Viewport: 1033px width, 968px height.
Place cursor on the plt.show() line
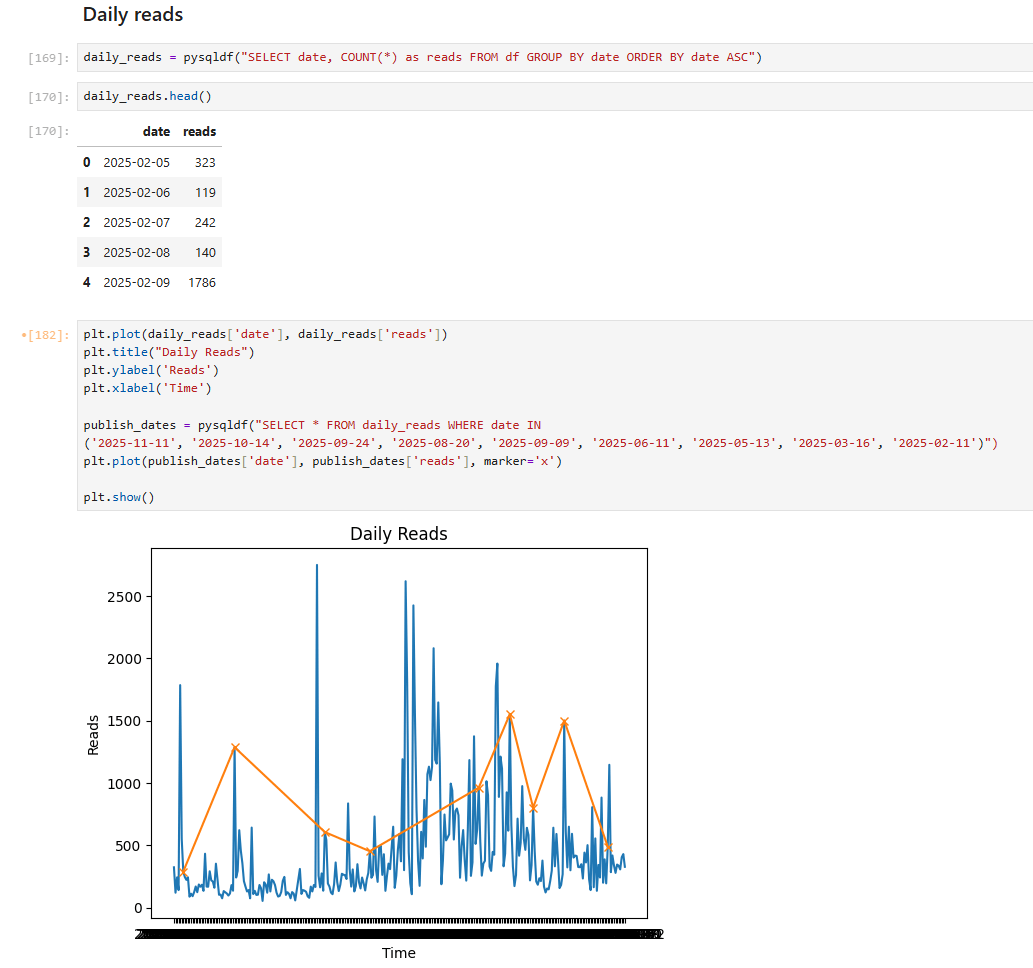[119, 496]
